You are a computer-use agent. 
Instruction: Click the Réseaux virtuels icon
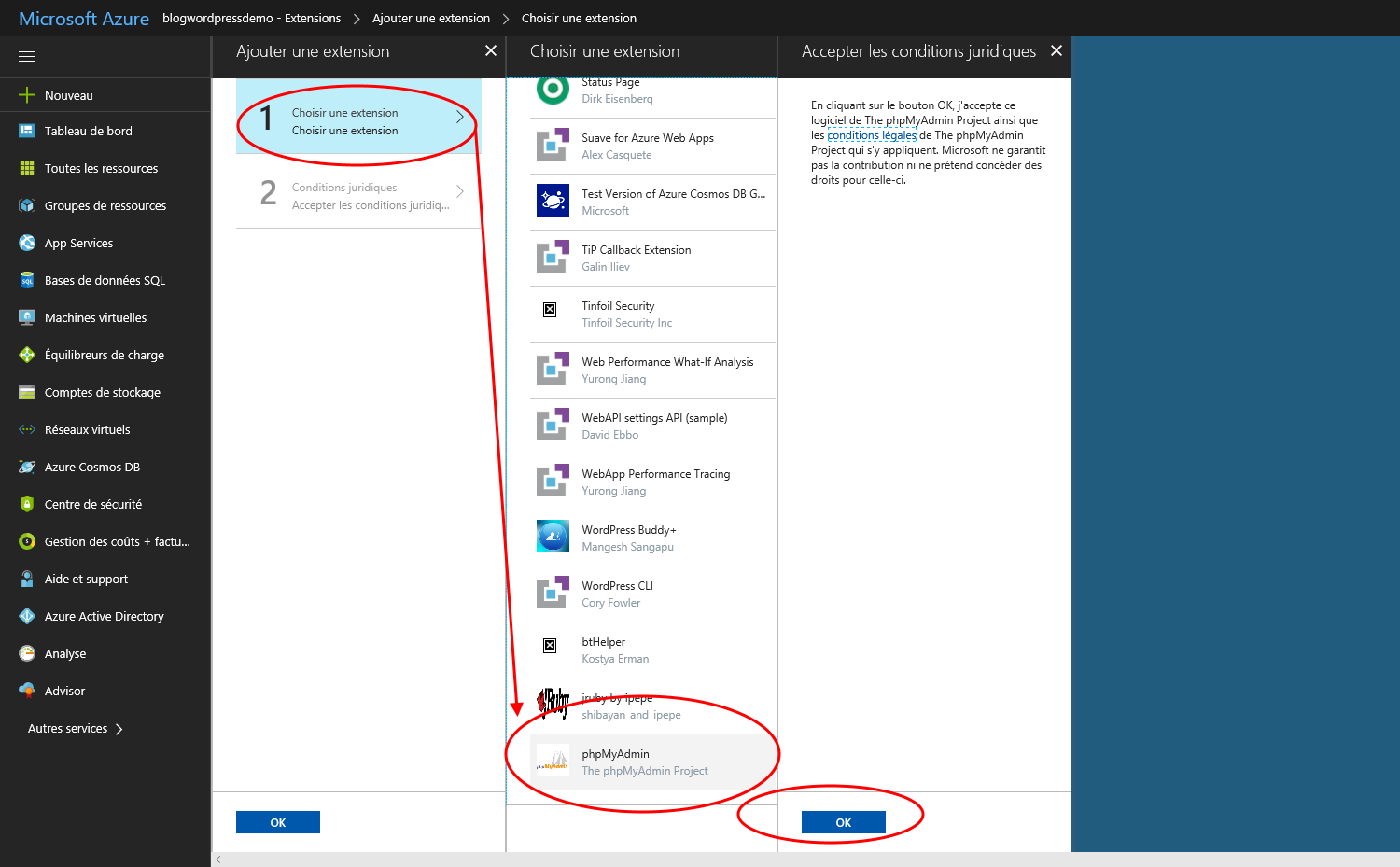coord(27,429)
